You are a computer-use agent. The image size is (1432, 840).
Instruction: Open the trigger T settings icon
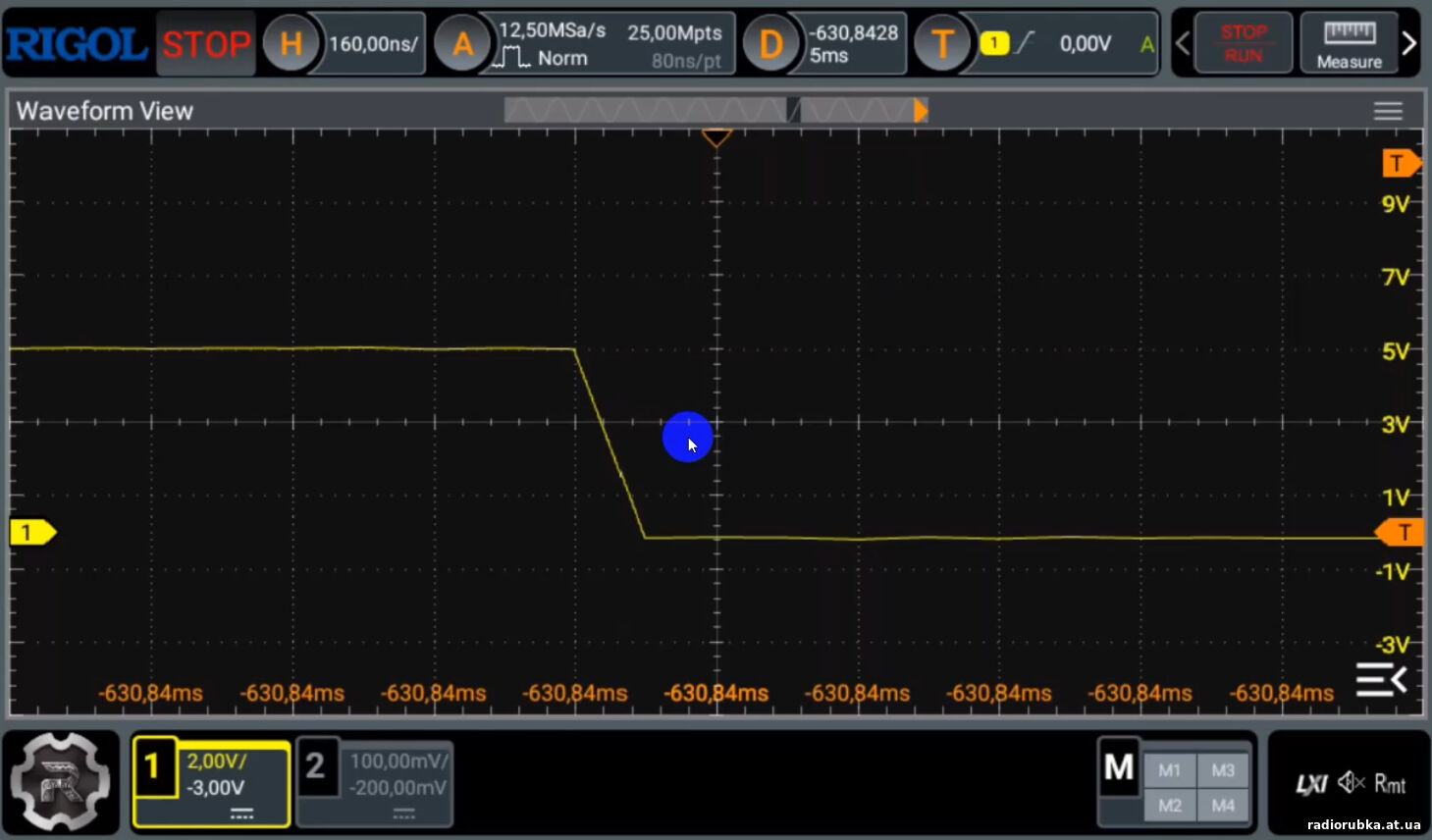pos(941,44)
